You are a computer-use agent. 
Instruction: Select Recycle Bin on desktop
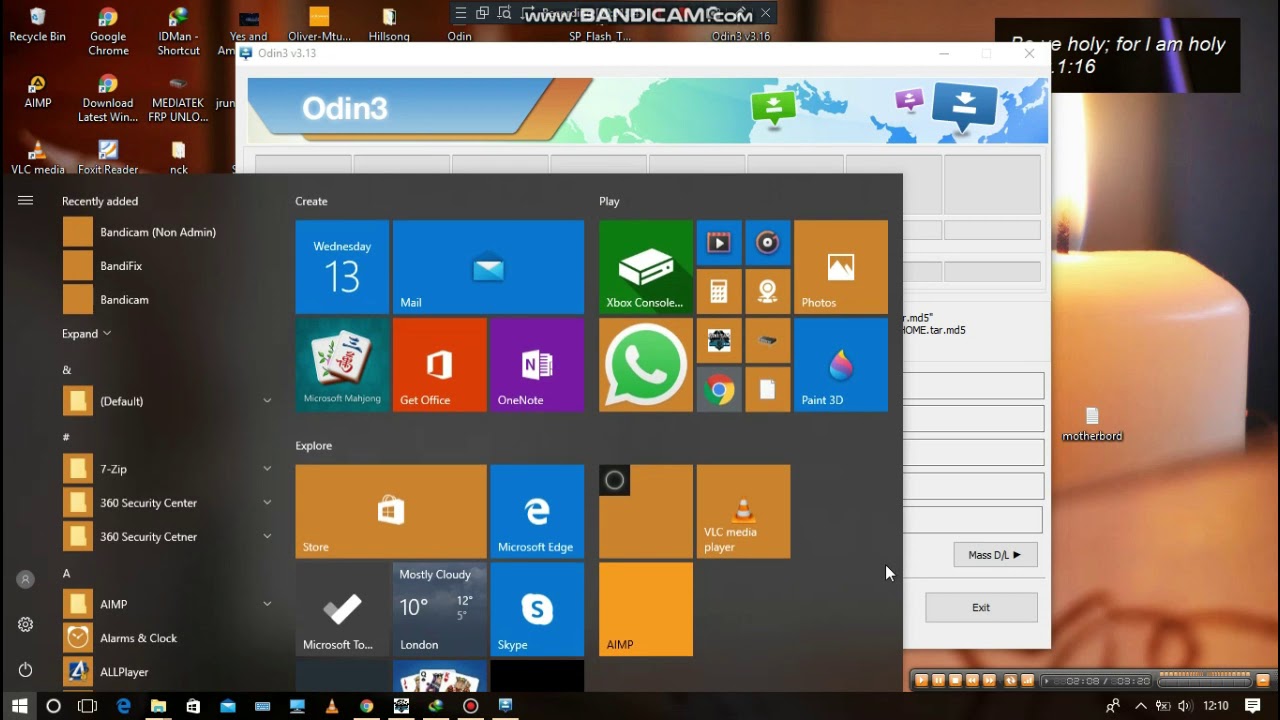38,25
